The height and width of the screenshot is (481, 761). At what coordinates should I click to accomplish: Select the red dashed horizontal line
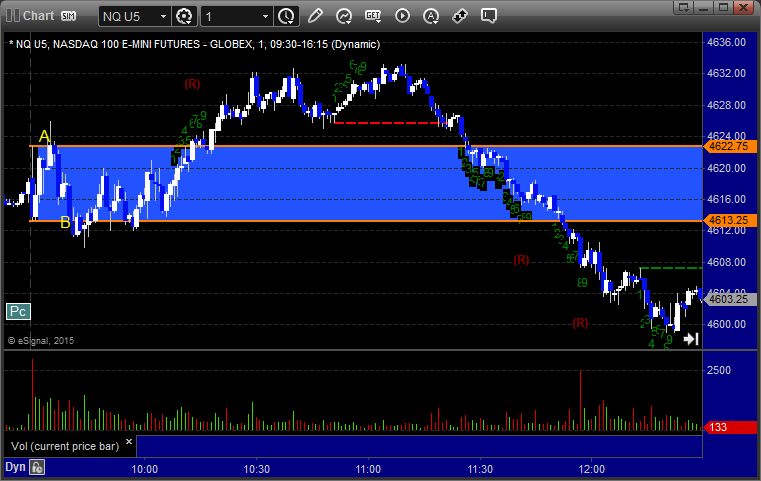click(388, 123)
